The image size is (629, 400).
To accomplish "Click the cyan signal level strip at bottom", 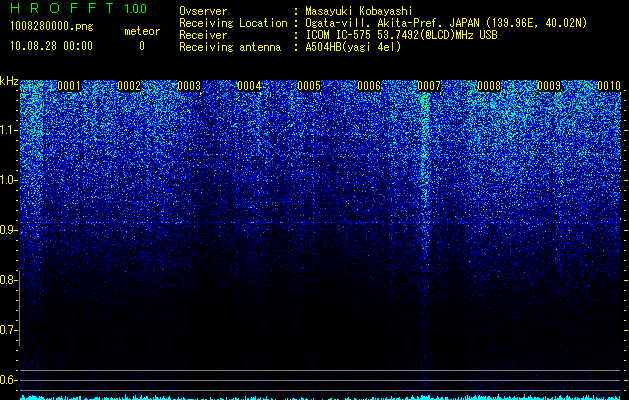I will tap(321, 398).
